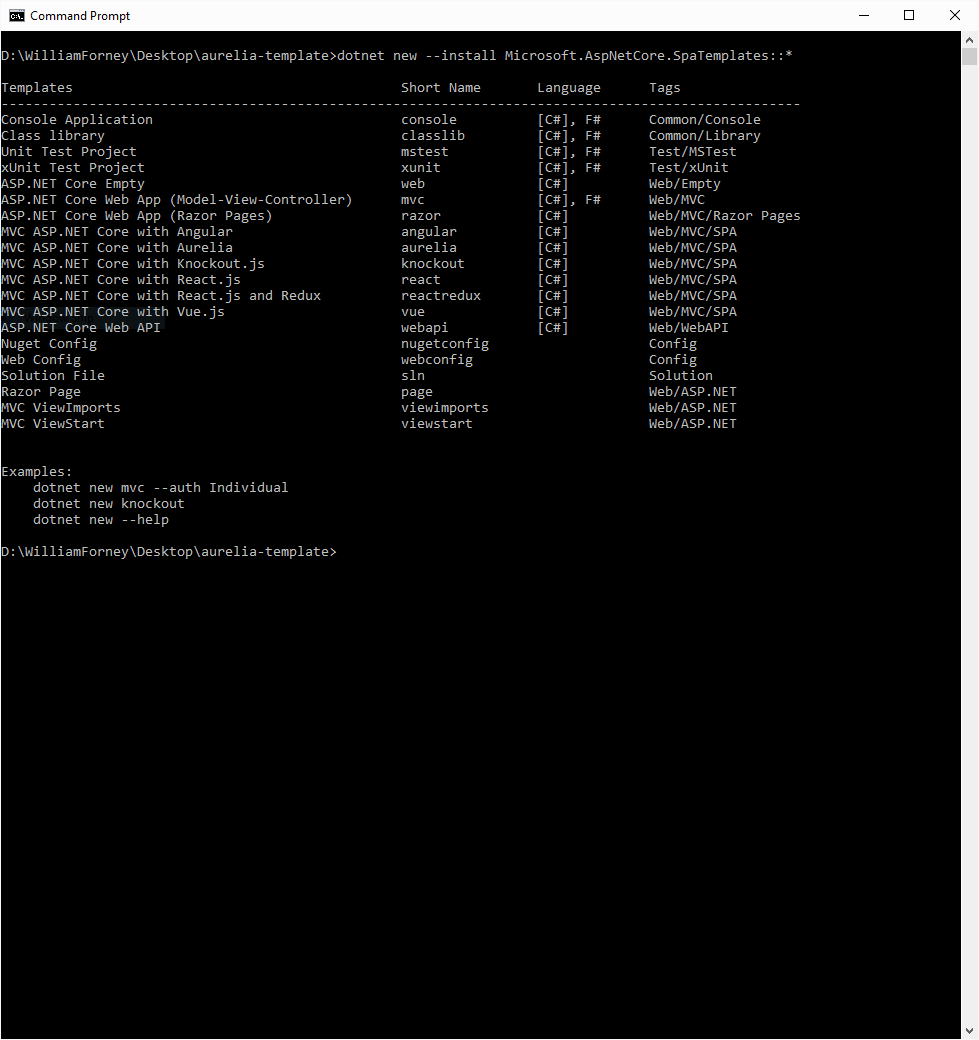The image size is (979, 1040).
Task: Click the 'aurelia' short name entry
Action: coord(429,248)
